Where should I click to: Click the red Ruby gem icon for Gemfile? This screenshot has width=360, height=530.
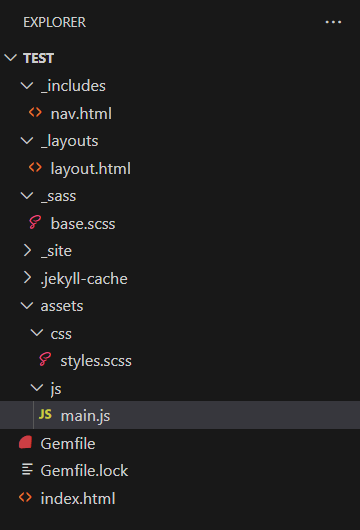point(26,442)
